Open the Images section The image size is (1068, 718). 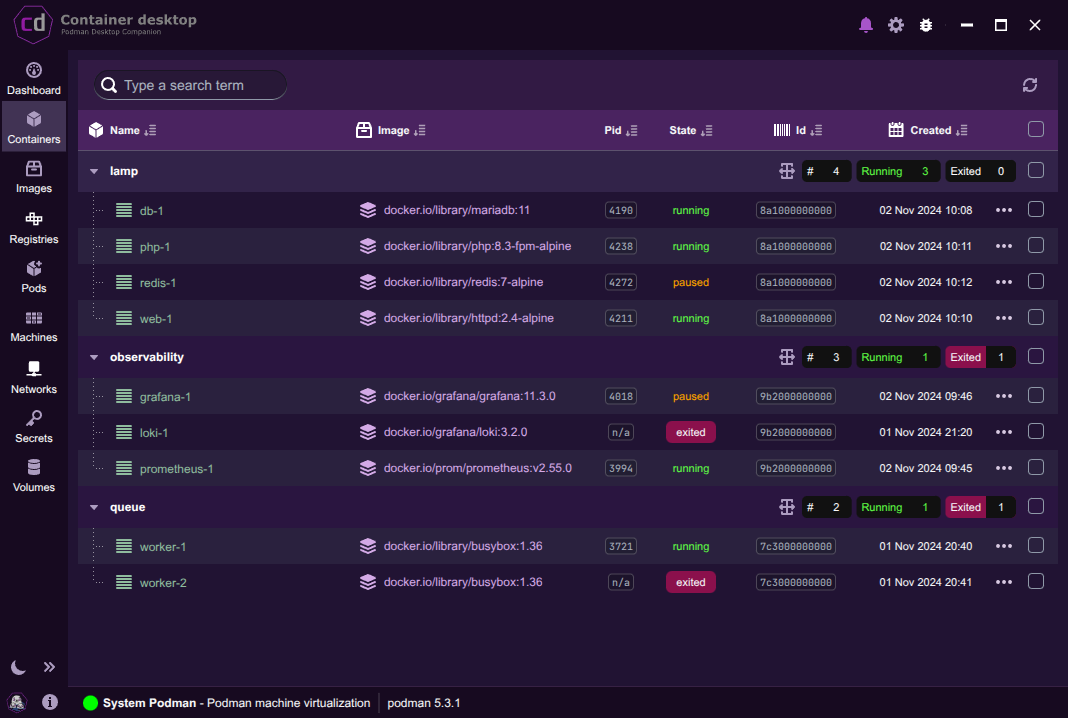(33, 177)
